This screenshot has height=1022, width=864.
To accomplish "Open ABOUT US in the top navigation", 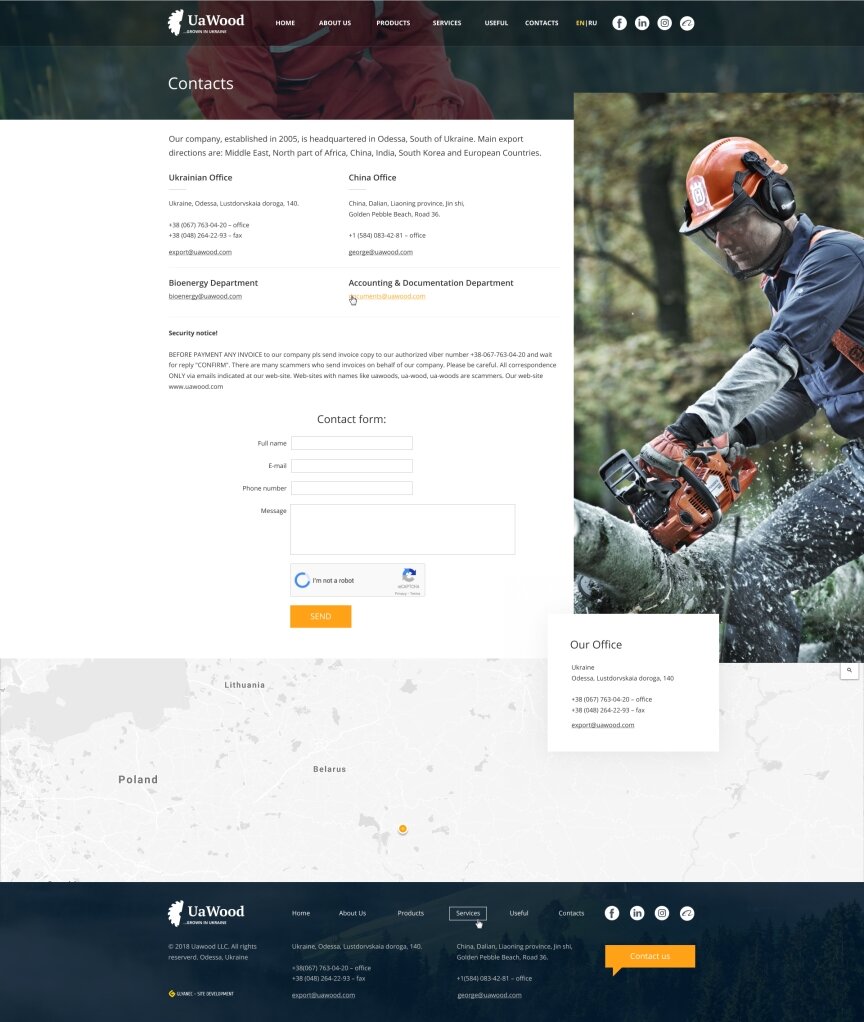I will [335, 23].
